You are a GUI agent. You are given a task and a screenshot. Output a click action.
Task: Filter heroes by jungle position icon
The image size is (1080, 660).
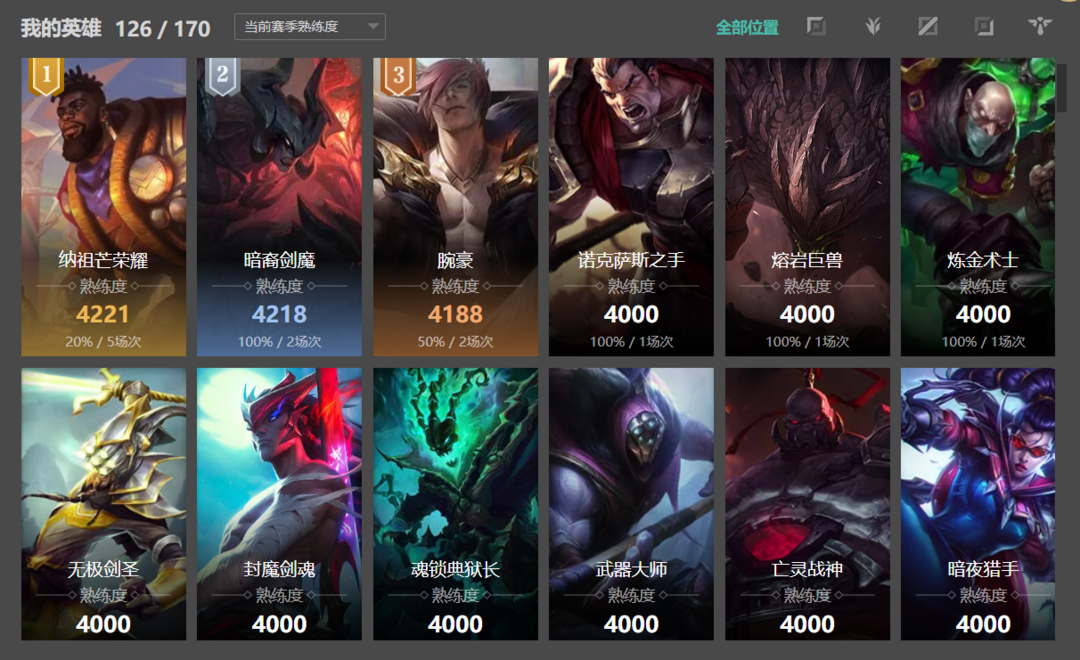pyautogui.click(x=873, y=27)
